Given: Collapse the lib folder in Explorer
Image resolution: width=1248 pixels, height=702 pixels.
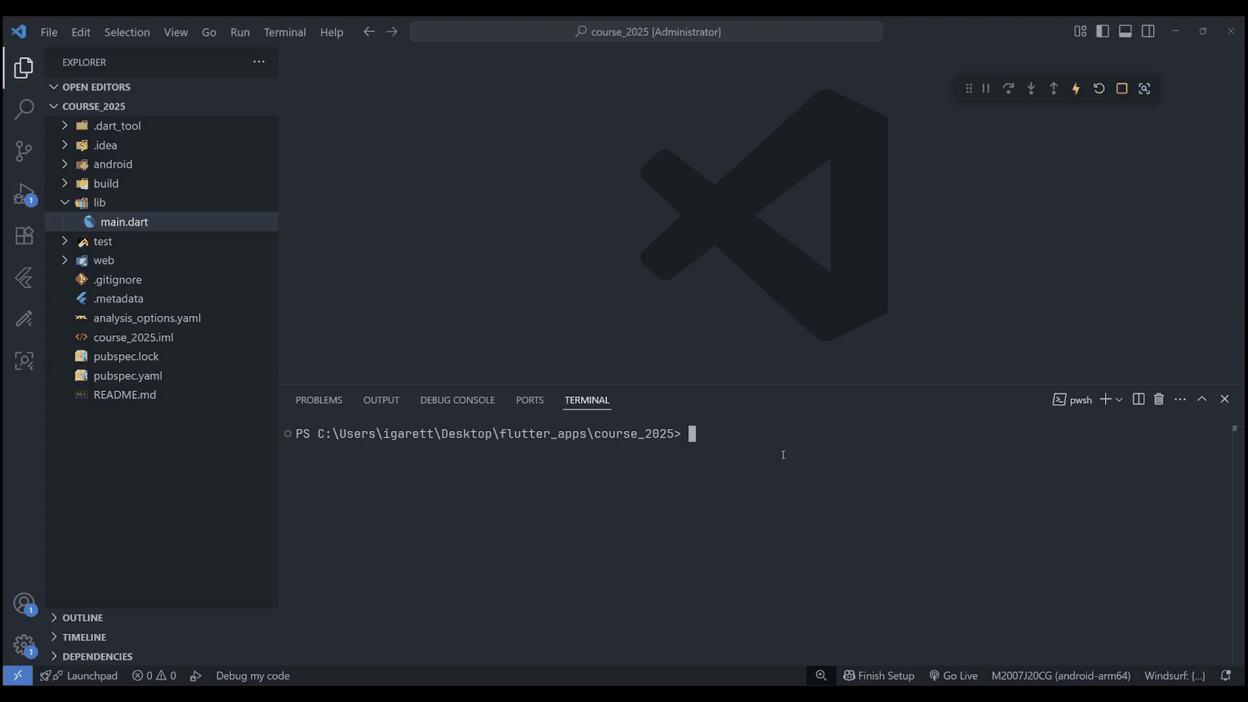Looking at the screenshot, I should tap(65, 202).
